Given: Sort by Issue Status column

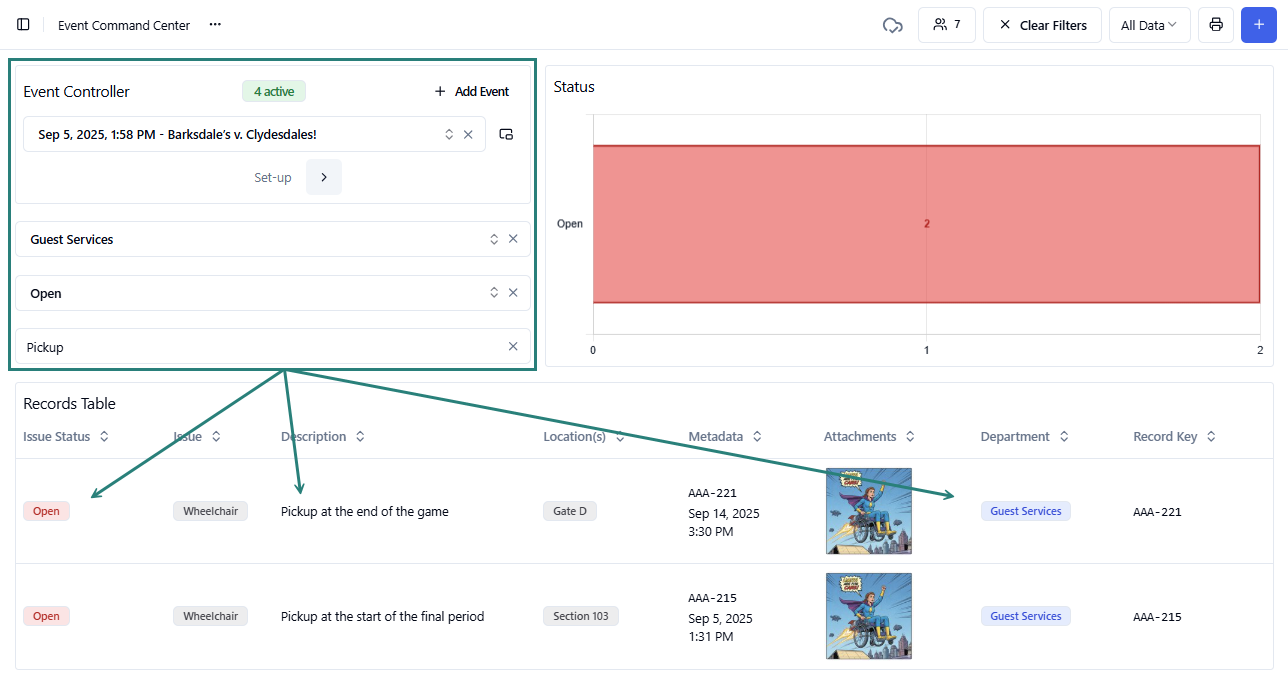Looking at the screenshot, I should click(x=104, y=437).
